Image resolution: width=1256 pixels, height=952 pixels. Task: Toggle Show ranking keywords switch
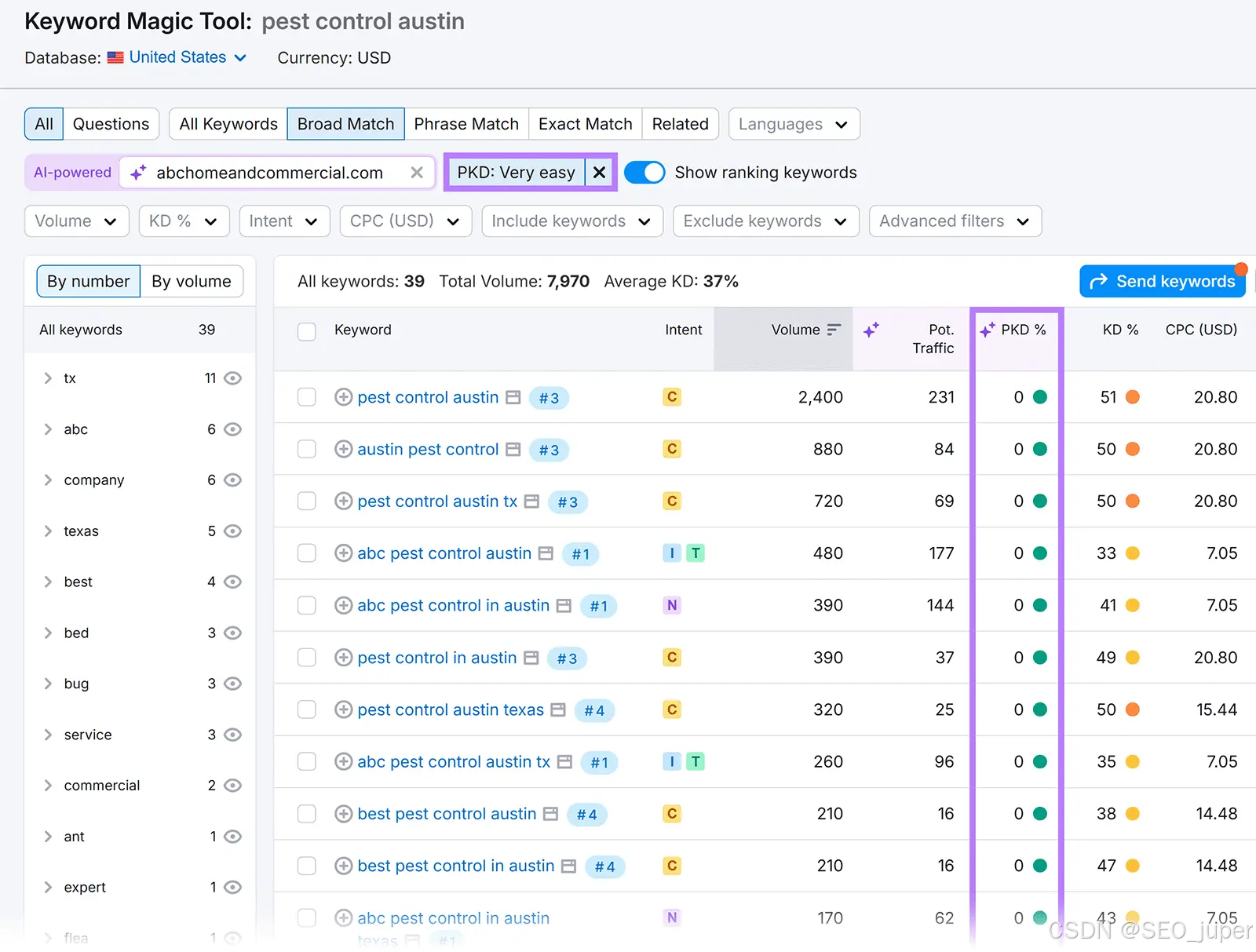point(644,173)
